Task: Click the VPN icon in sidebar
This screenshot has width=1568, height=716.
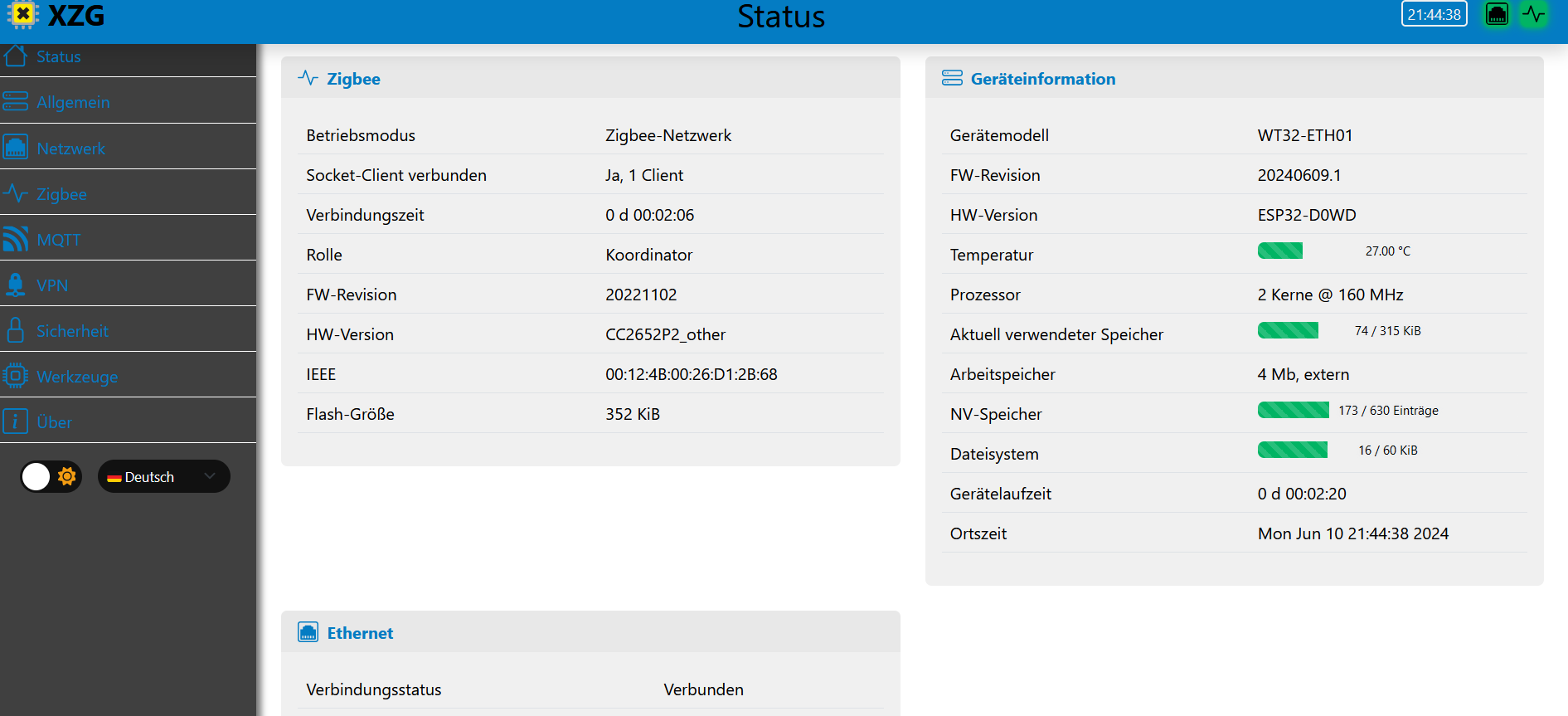Action: pos(16,285)
